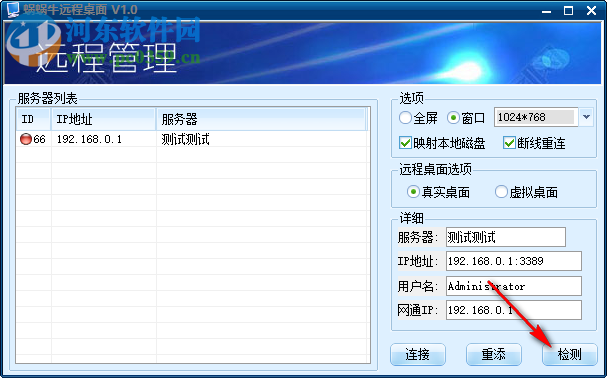Toggle the 断线重连 checkbox

click(509, 143)
